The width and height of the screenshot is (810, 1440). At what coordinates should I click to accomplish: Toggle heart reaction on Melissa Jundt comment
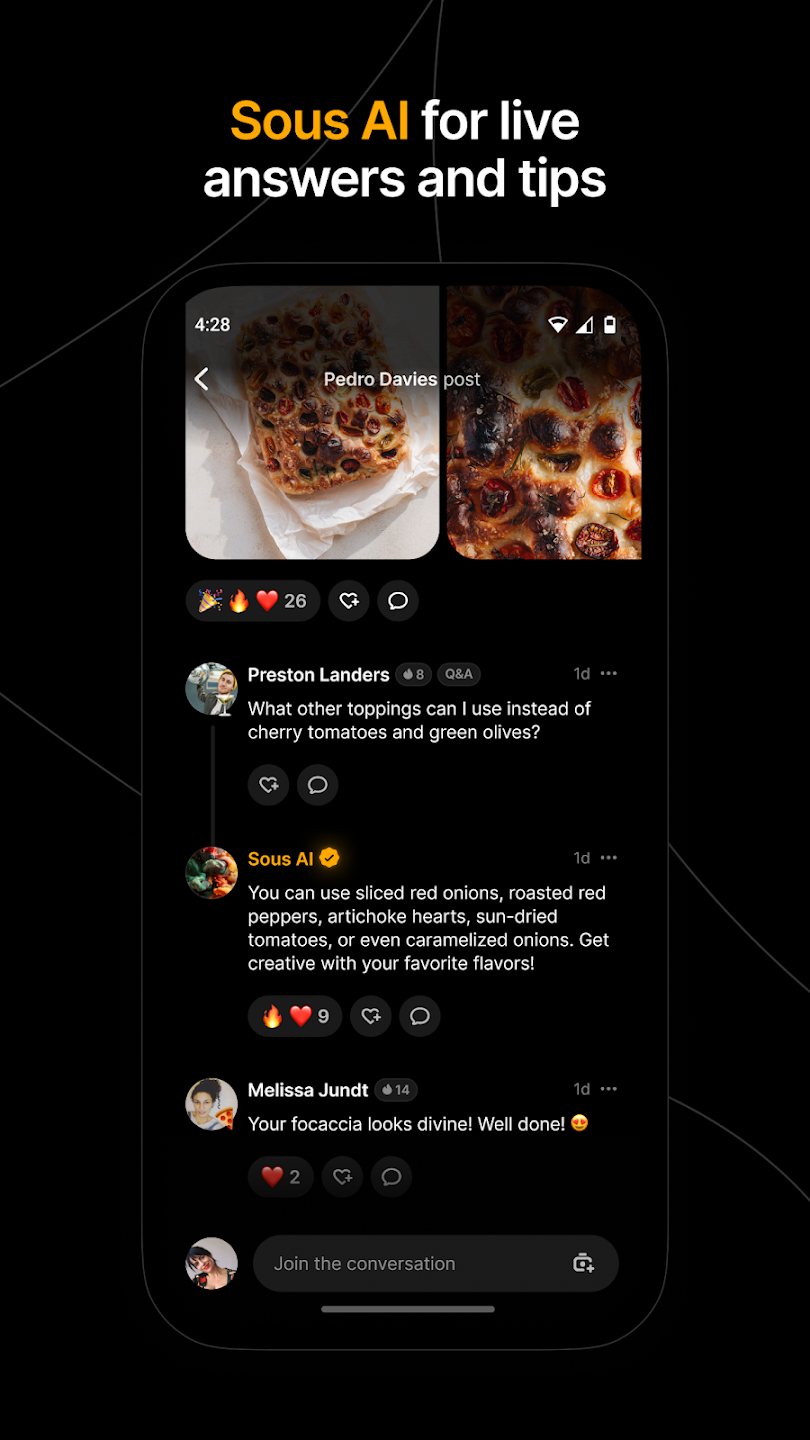pyautogui.click(x=281, y=1177)
